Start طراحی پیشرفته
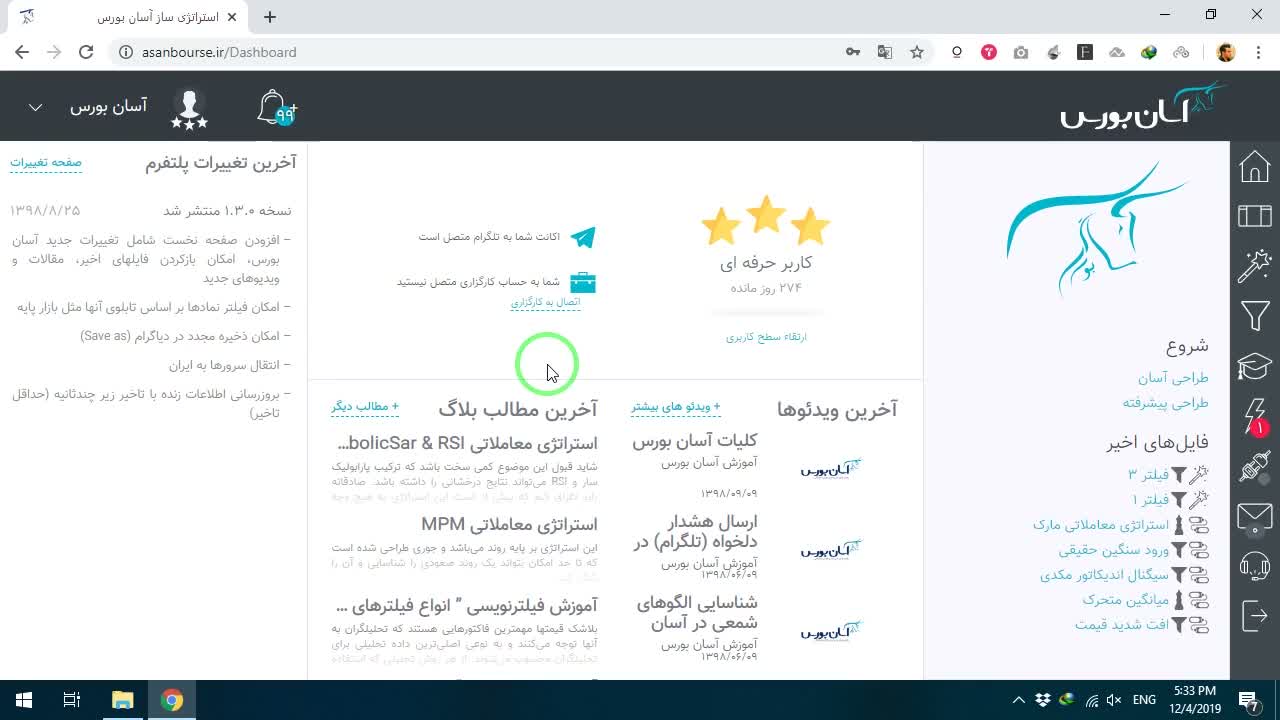This screenshot has width=1280, height=720. 1165,403
